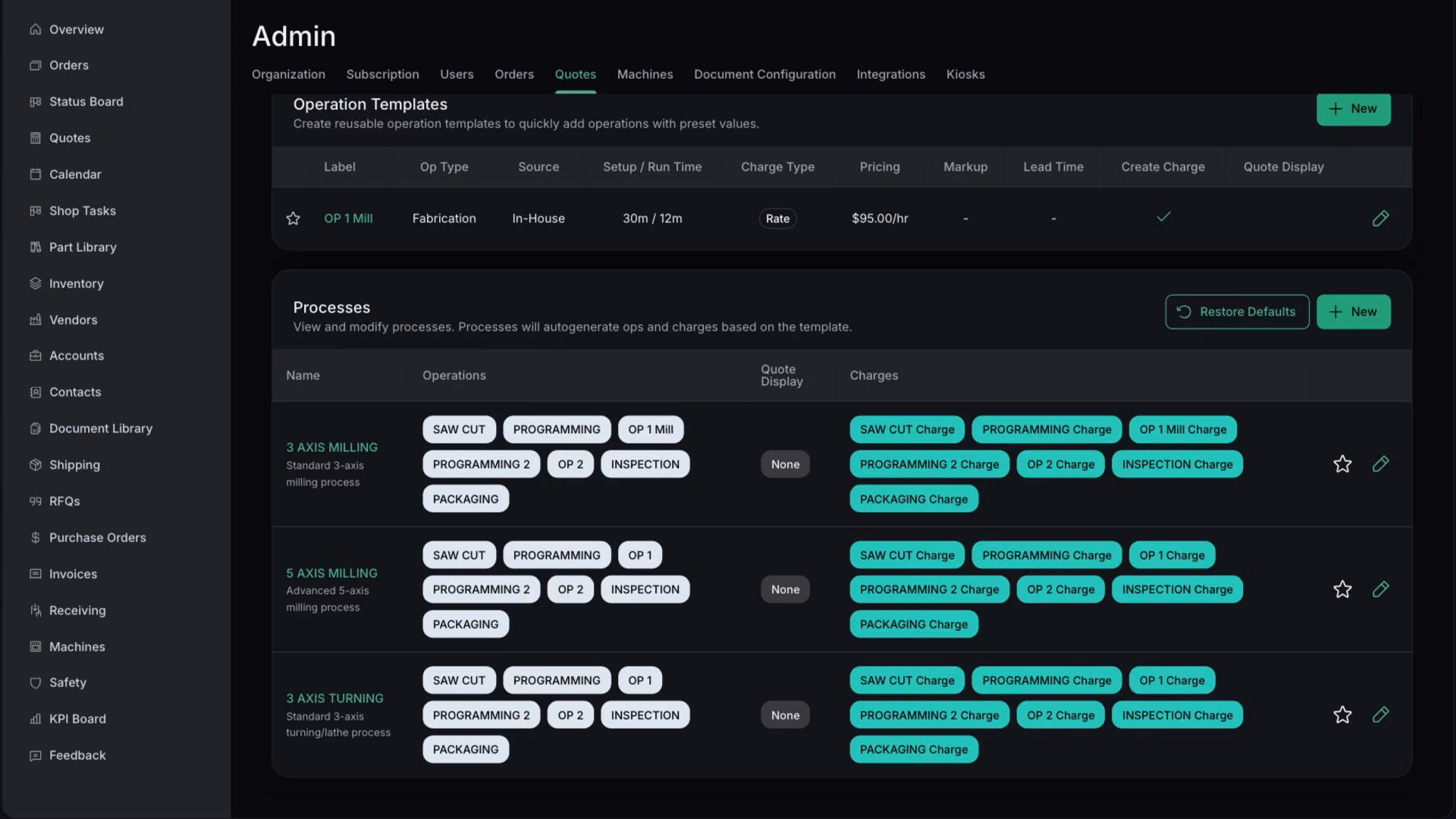
Task: Go to Accounts in sidebar
Action: coord(76,356)
